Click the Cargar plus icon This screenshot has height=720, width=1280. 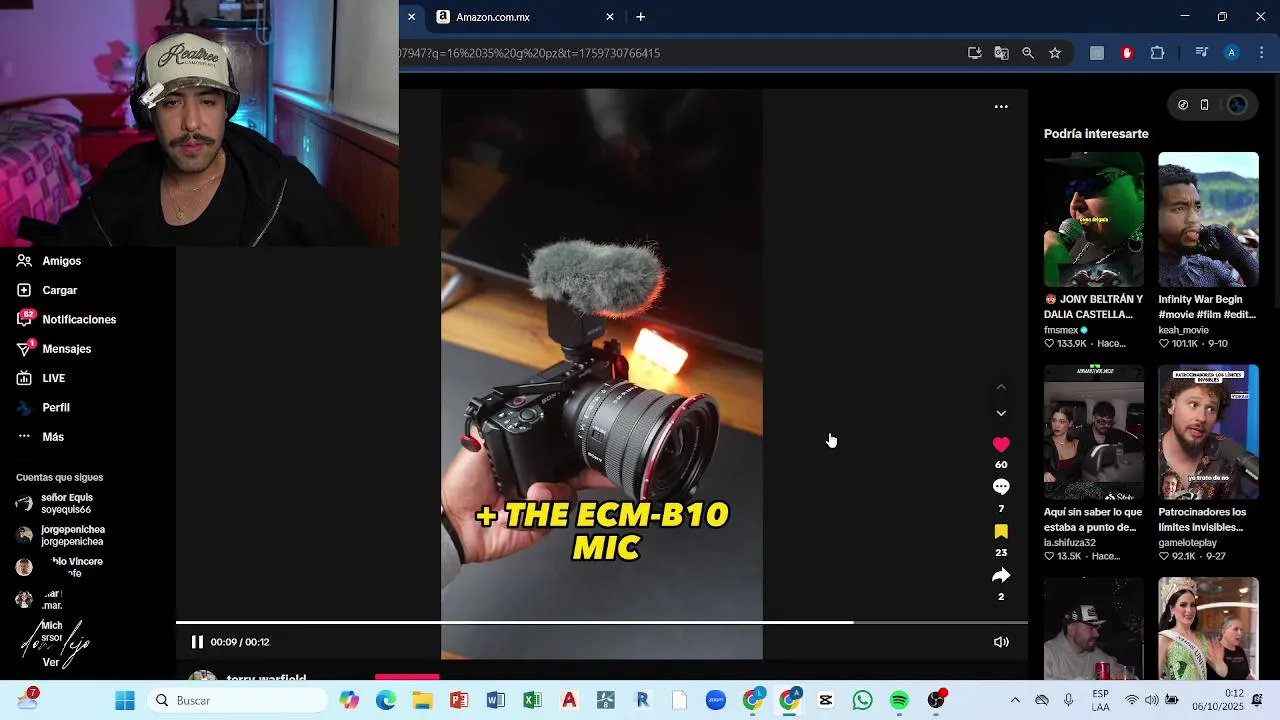[24, 290]
